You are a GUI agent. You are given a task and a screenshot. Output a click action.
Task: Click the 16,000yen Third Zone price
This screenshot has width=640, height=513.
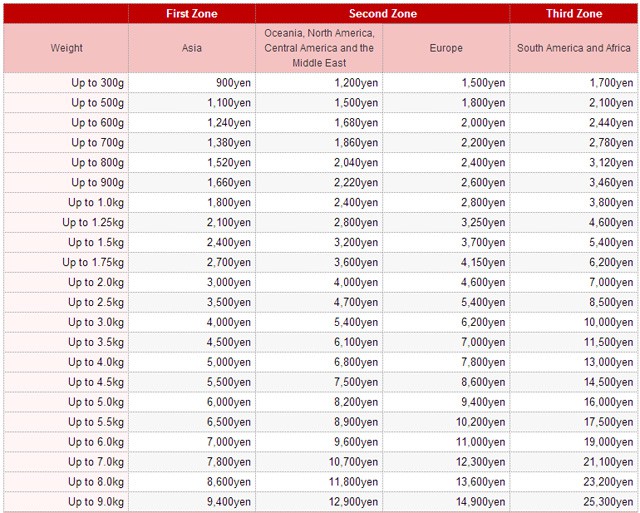(x=609, y=403)
